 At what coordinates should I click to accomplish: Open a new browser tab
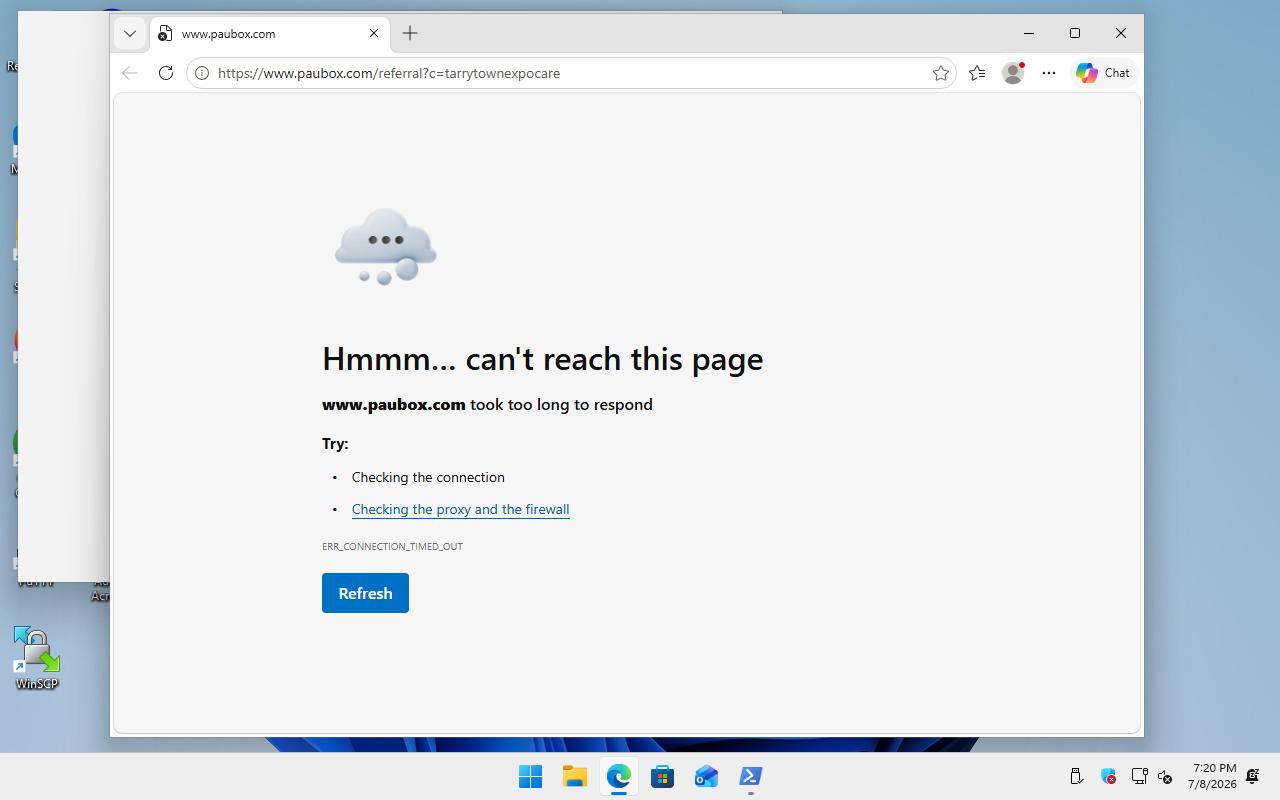(x=410, y=33)
